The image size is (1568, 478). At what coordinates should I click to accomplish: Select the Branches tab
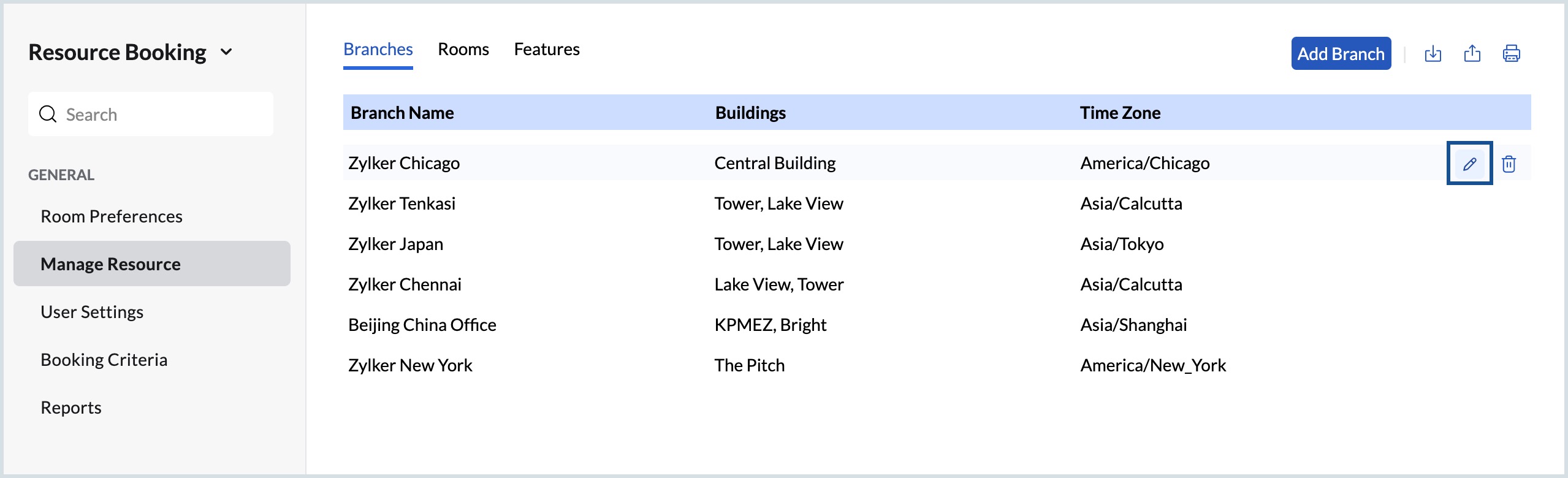pyautogui.click(x=378, y=49)
